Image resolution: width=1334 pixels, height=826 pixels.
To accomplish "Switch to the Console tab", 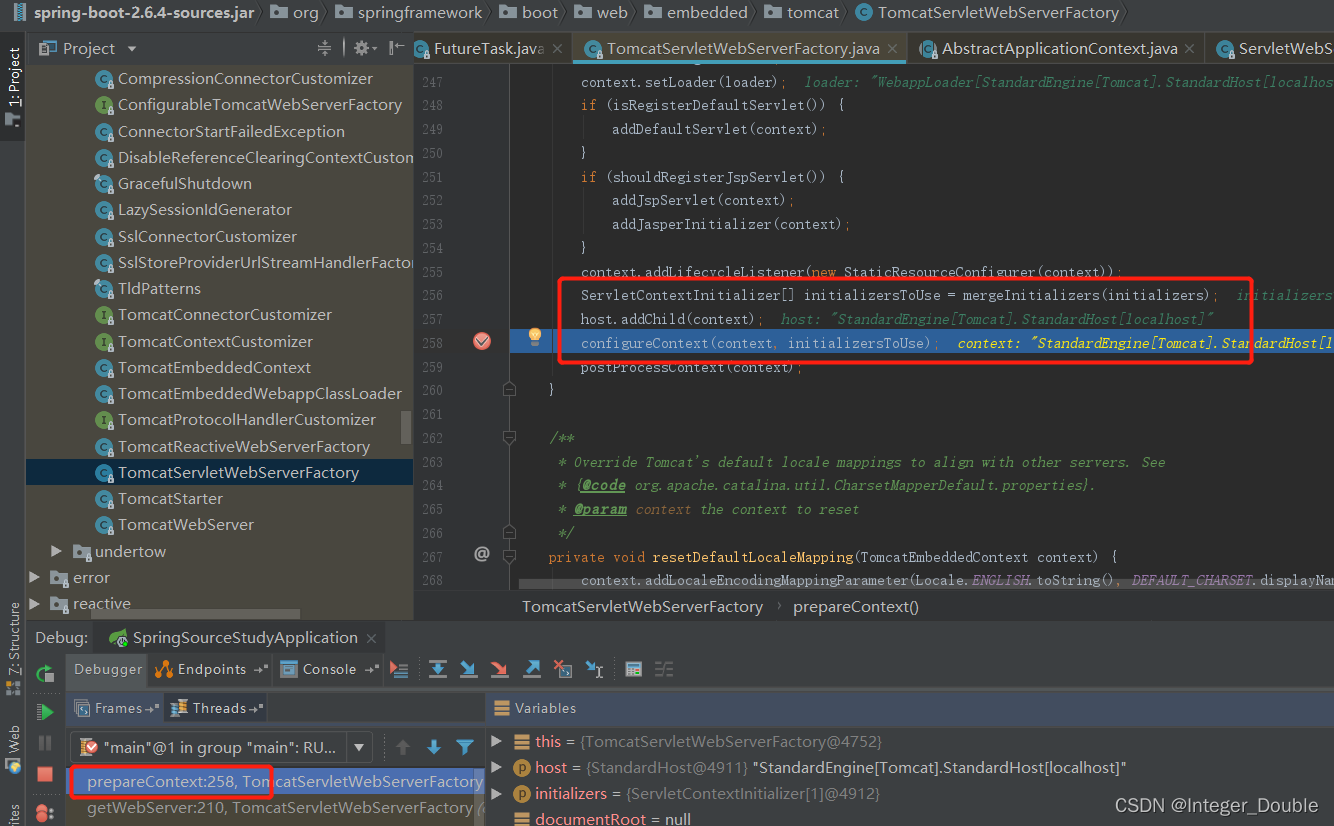I will 329,669.
